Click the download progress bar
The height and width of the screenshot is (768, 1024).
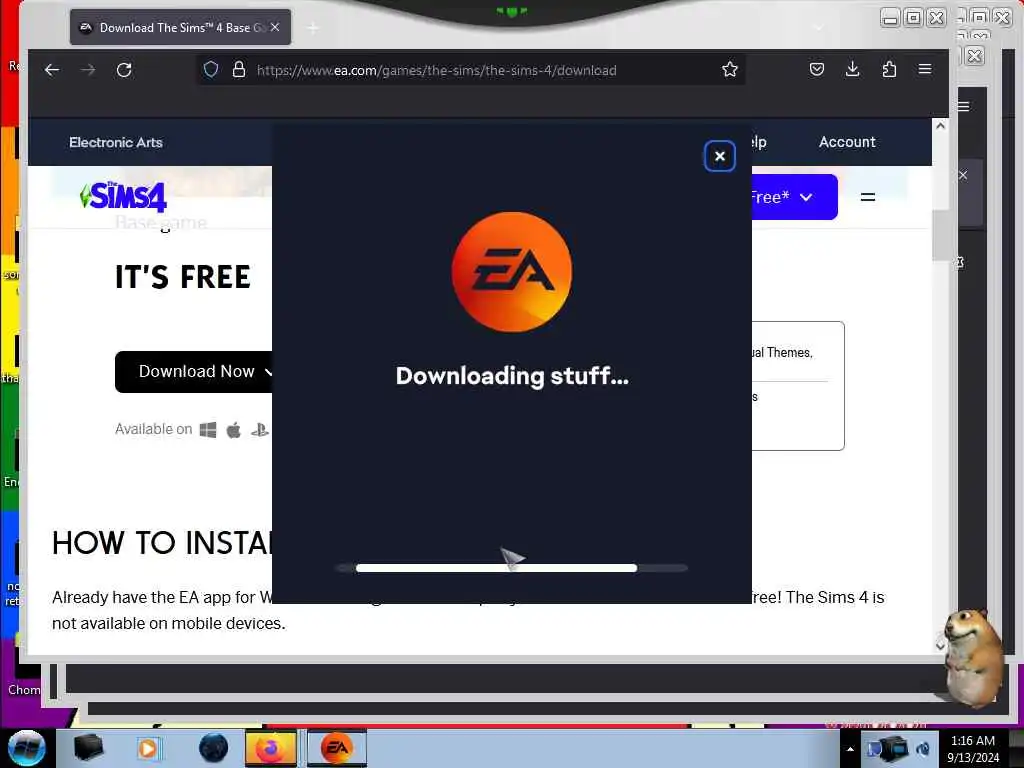pos(511,568)
